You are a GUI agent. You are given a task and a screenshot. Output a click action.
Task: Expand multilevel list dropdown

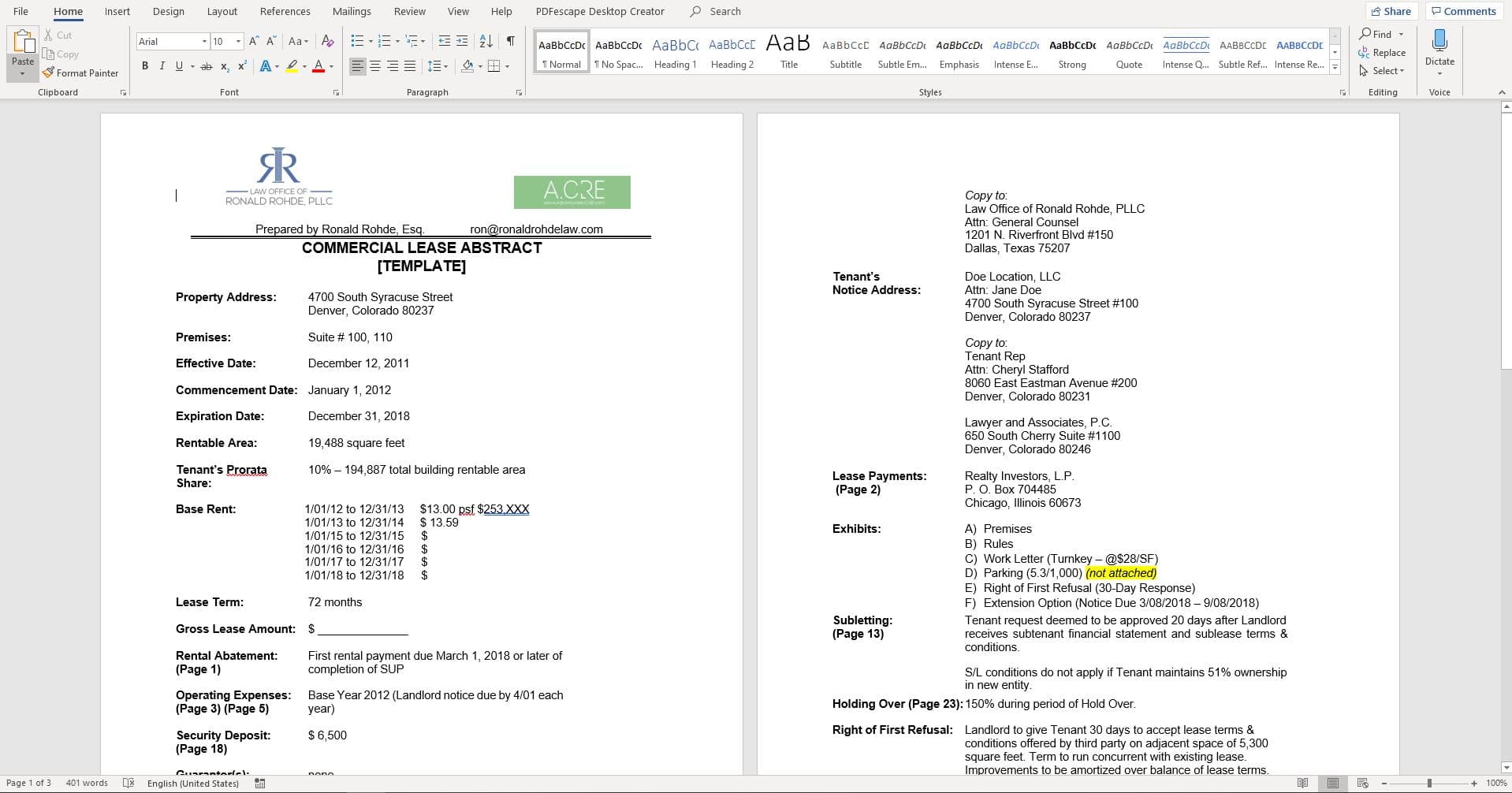423,42
